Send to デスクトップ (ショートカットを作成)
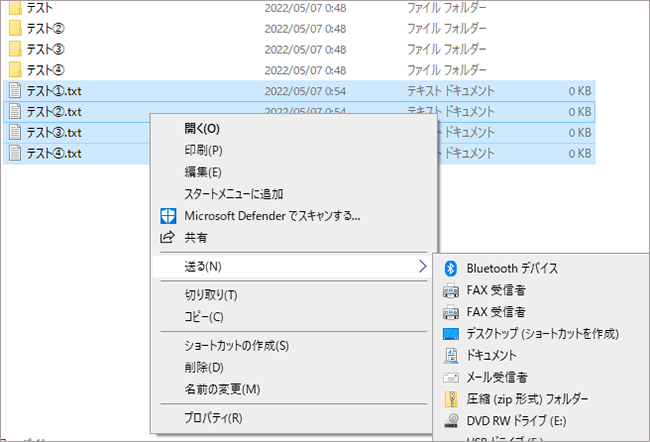 coord(542,334)
